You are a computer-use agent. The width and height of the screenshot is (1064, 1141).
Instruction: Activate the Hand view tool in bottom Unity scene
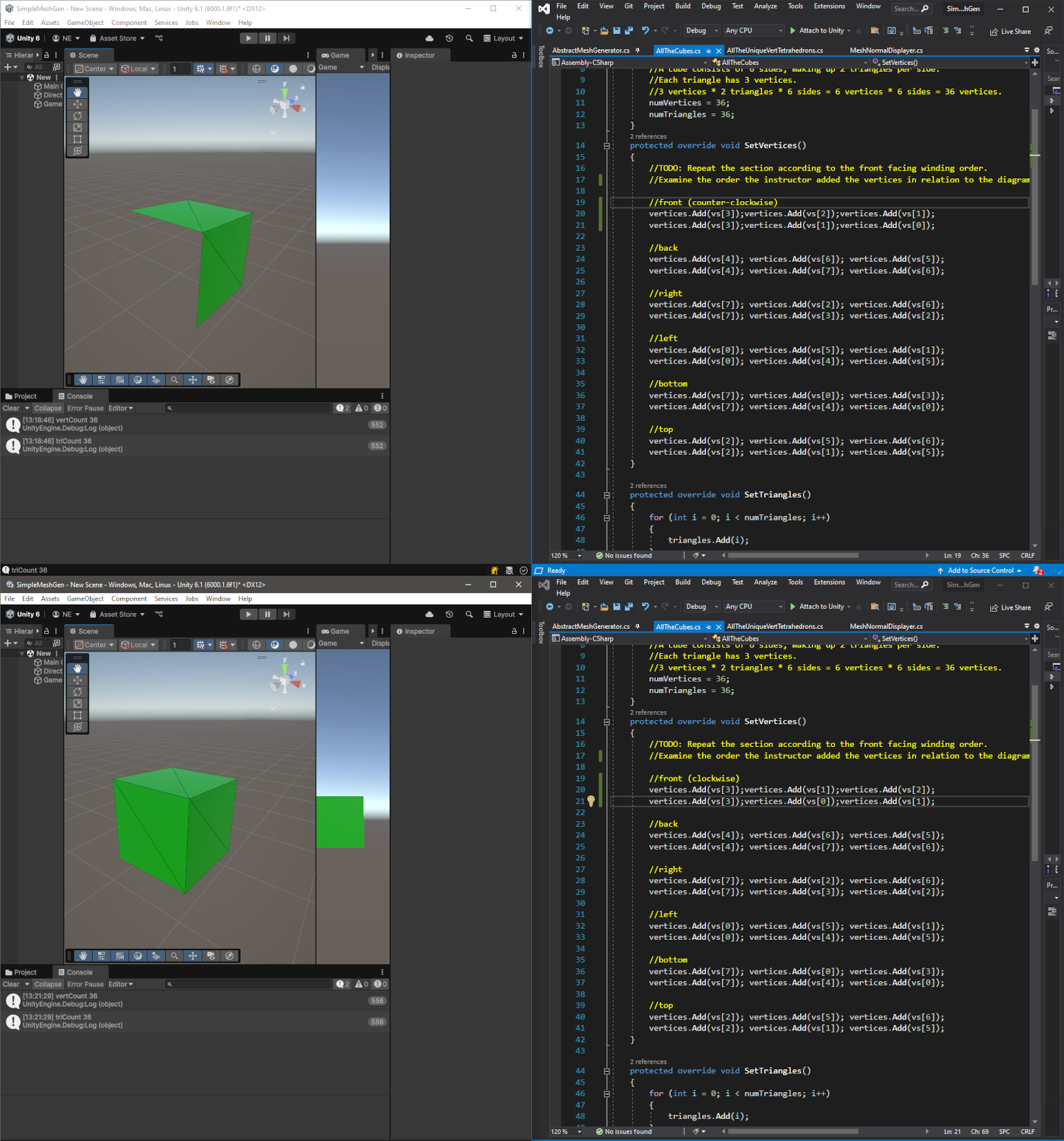click(77, 668)
